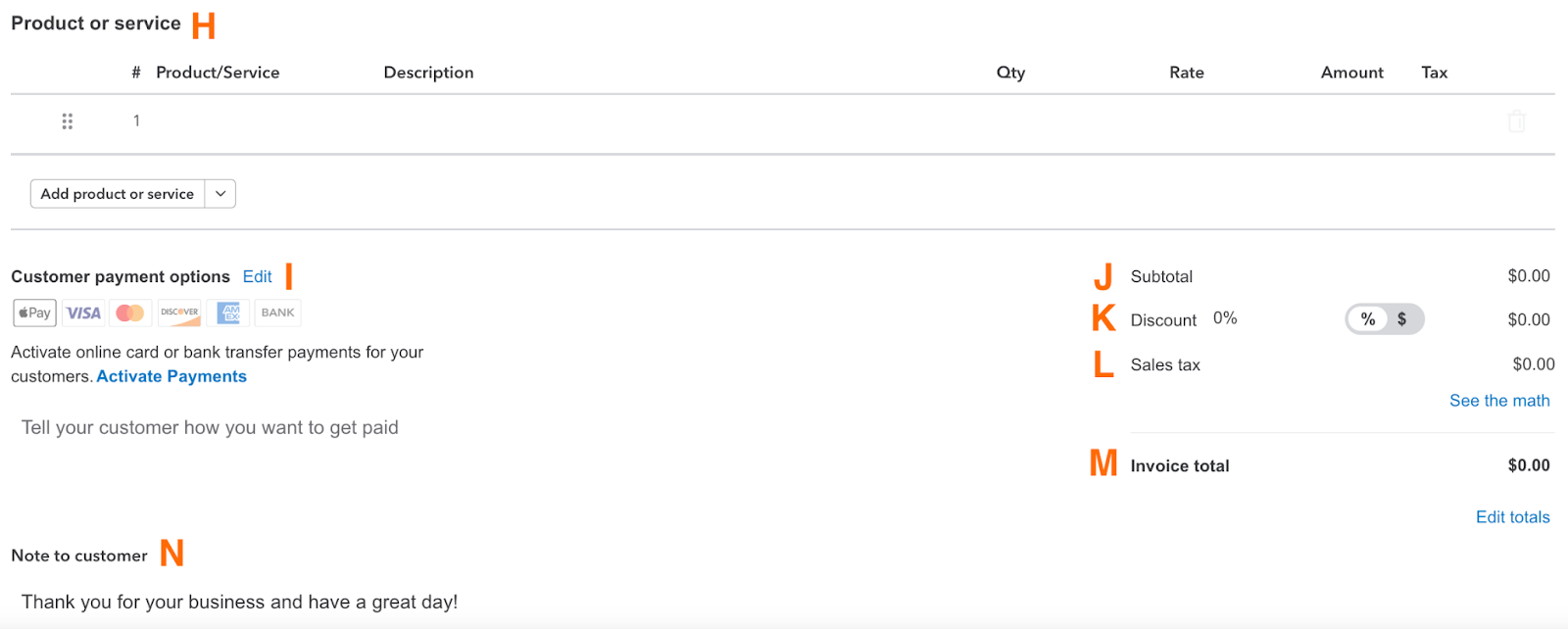The width and height of the screenshot is (1568, 629).
Task: Click the Add product or service button
Action: point(117,193)
